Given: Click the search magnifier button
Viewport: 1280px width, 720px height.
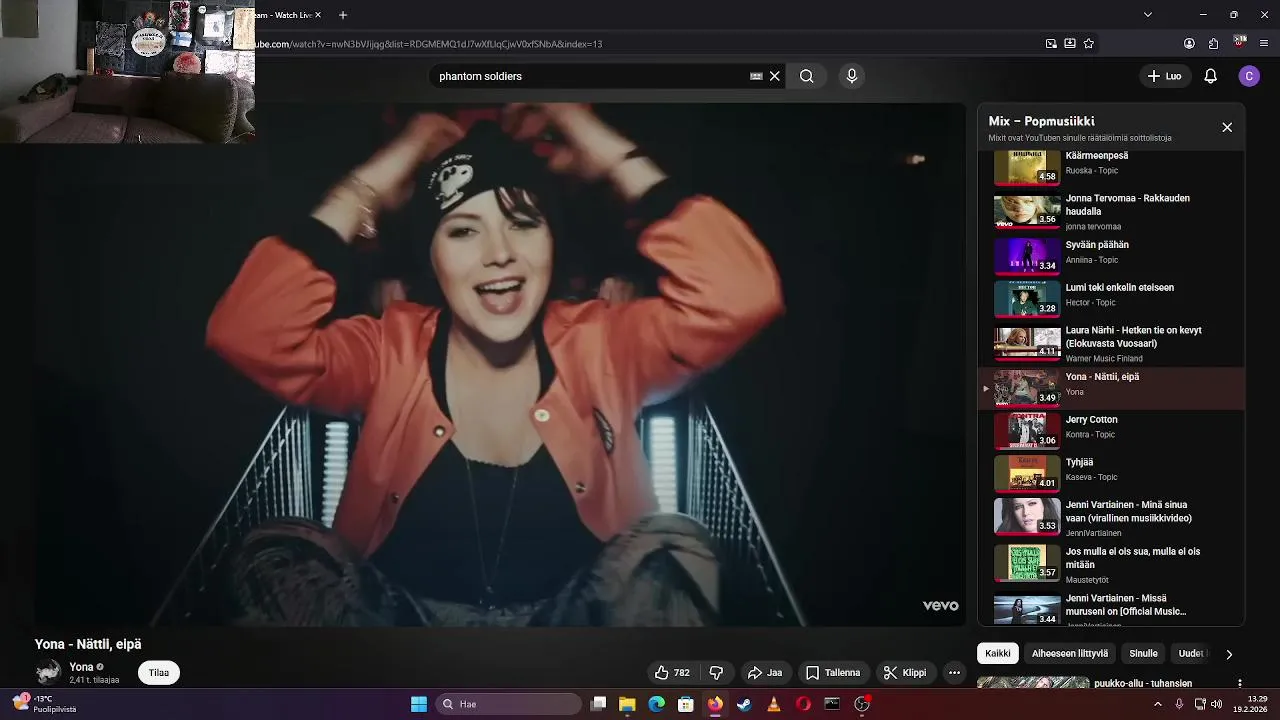Looking at the screenshot, I should click(807, 76).
